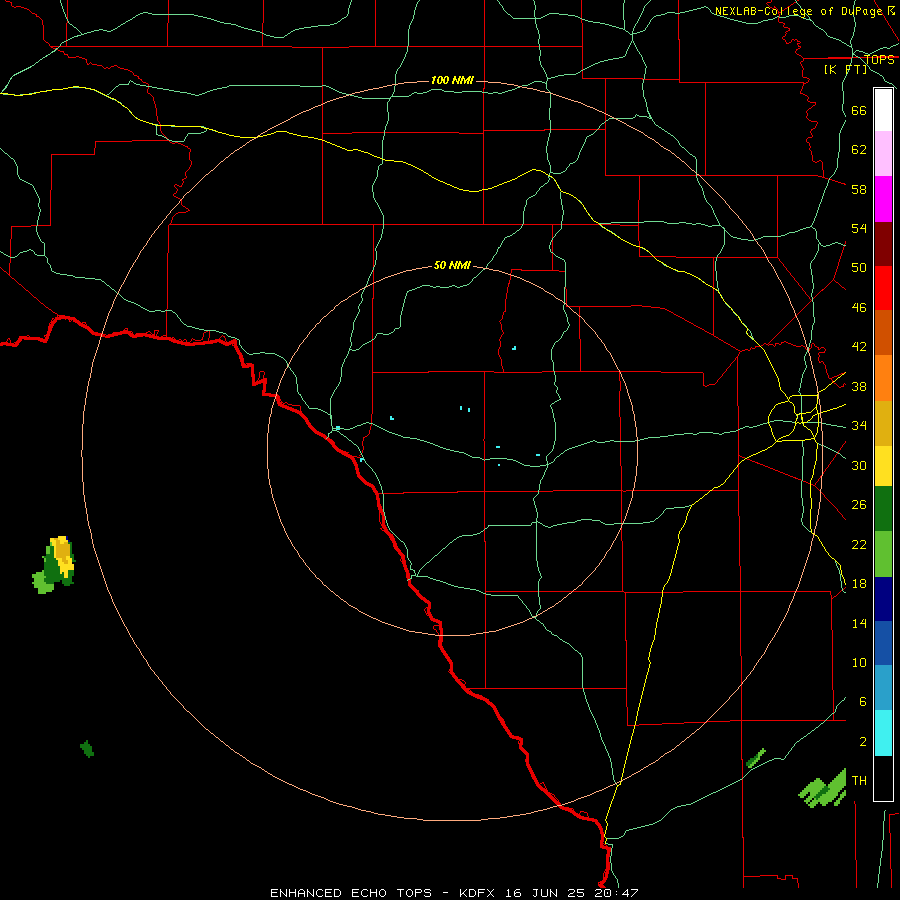The image size is (900, 900).
Task: Click the KDFX radar site identifier
Action: (x=479, y=893)
